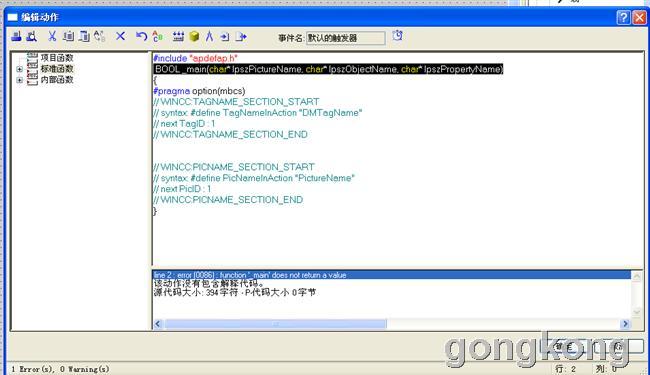This screenshot has width=650, height=375.
Task: Click the highlighted BOOL _main function line
Action: tap(328, 69)
